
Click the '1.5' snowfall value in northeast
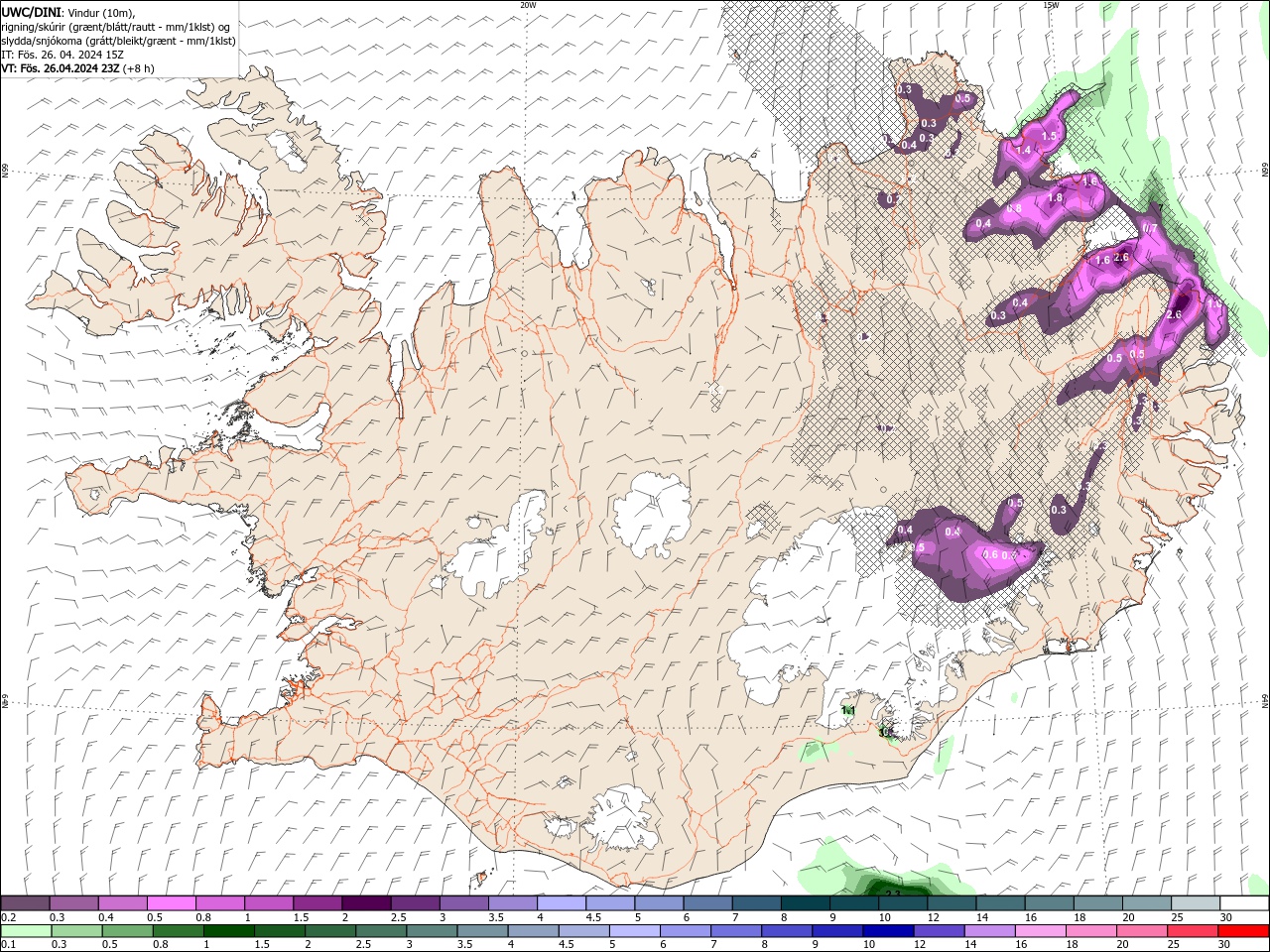(1049, 135)
